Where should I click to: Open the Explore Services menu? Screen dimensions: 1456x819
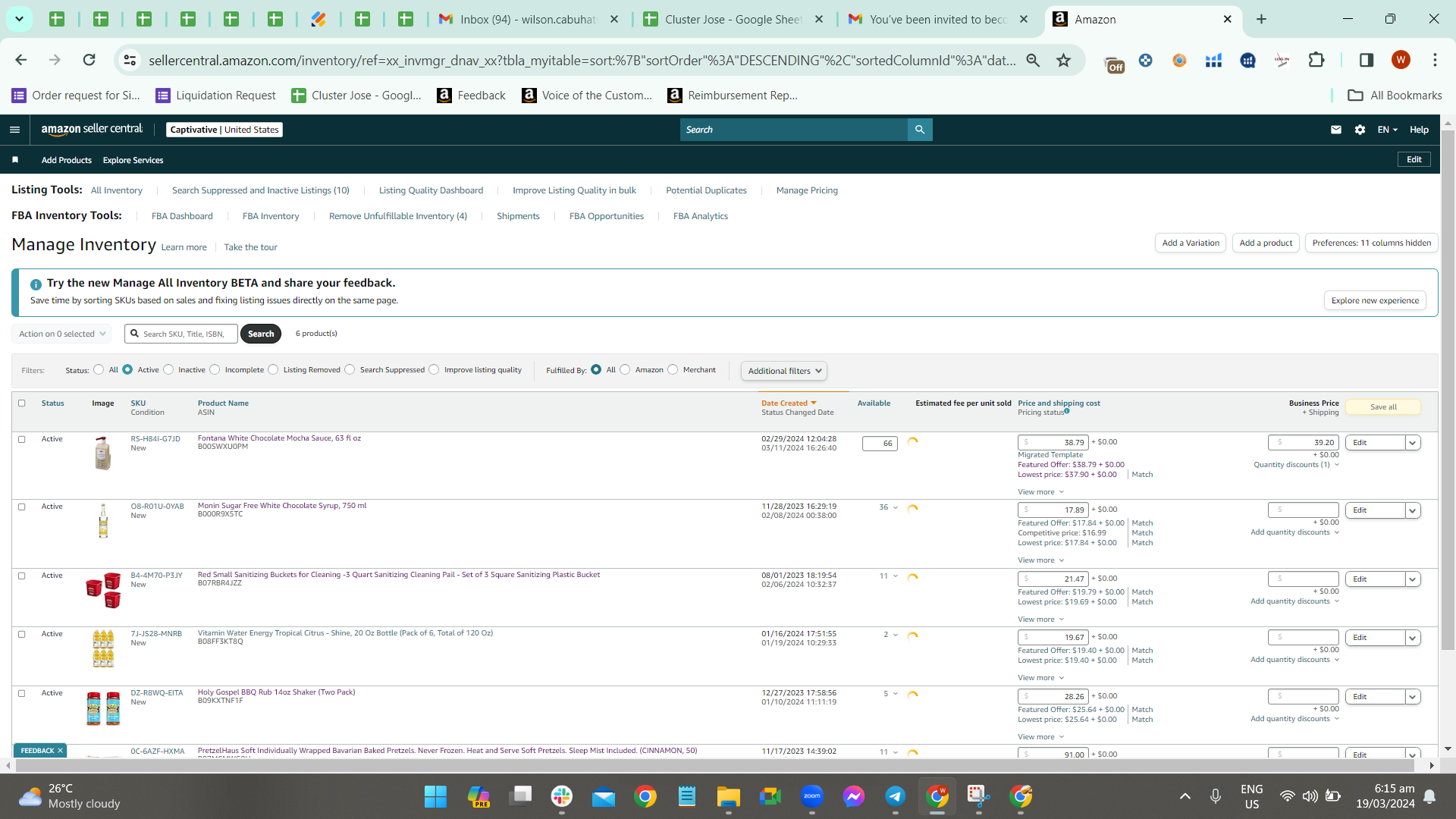tap(133, 160)
